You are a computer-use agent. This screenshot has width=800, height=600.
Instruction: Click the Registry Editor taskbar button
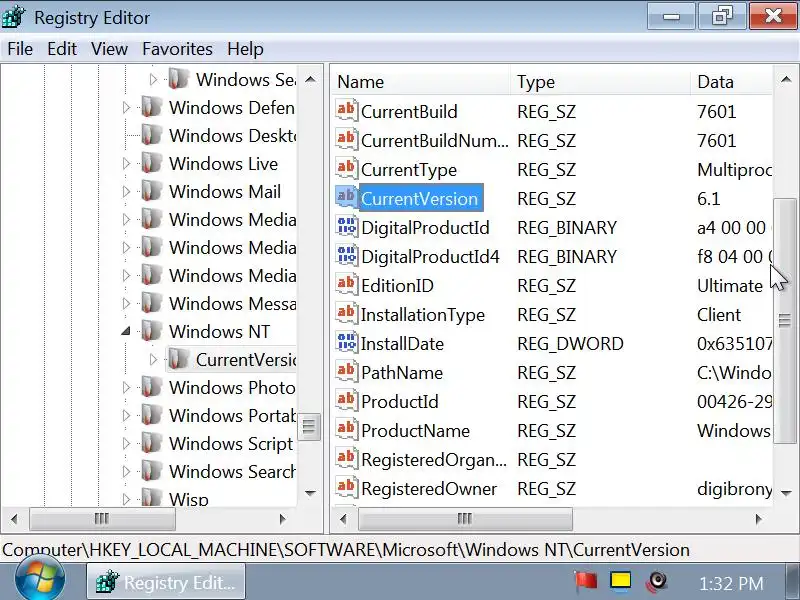pyautogui.click(x=166, y=582)
